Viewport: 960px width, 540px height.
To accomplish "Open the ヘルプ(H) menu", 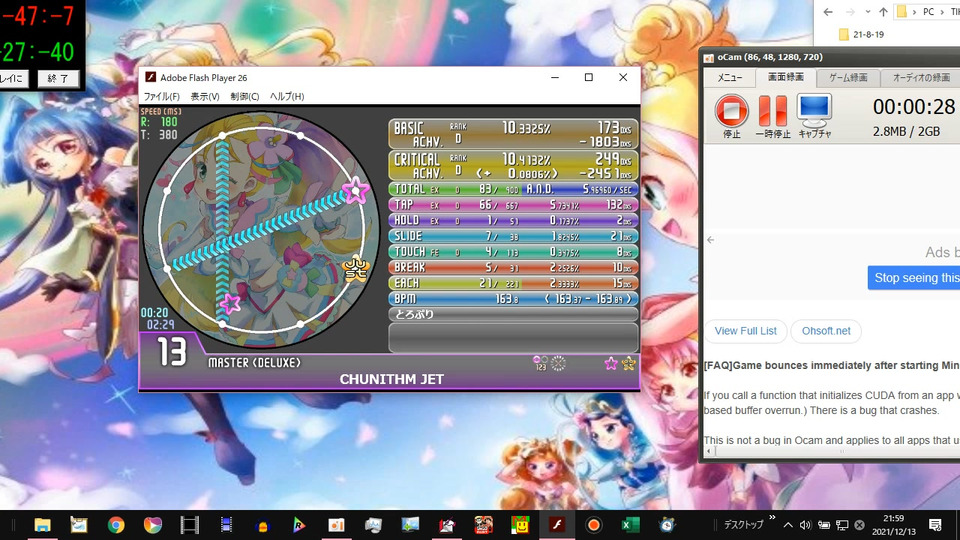I will [287, 96].
